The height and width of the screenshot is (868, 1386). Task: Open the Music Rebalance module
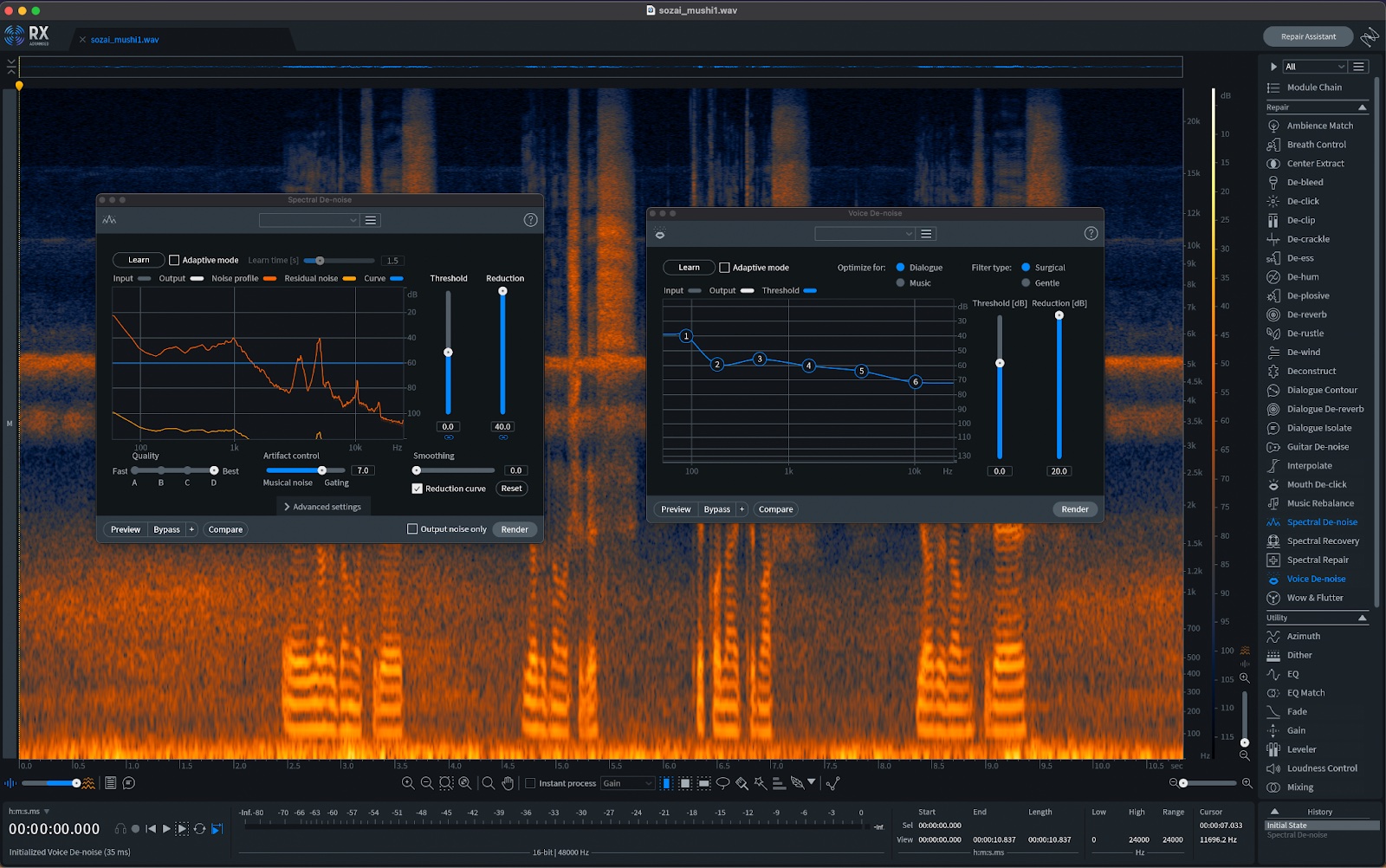(x=1320, y=503)
